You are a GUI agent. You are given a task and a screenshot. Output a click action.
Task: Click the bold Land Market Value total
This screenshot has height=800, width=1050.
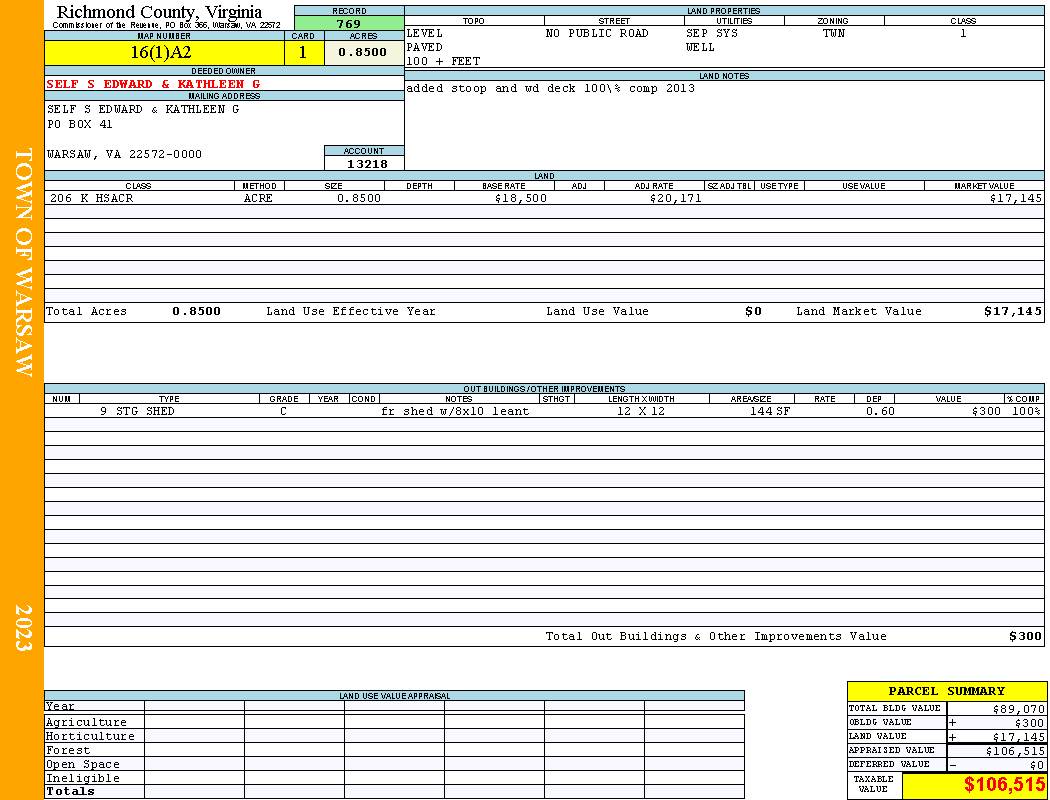(x=1013, y=311)
